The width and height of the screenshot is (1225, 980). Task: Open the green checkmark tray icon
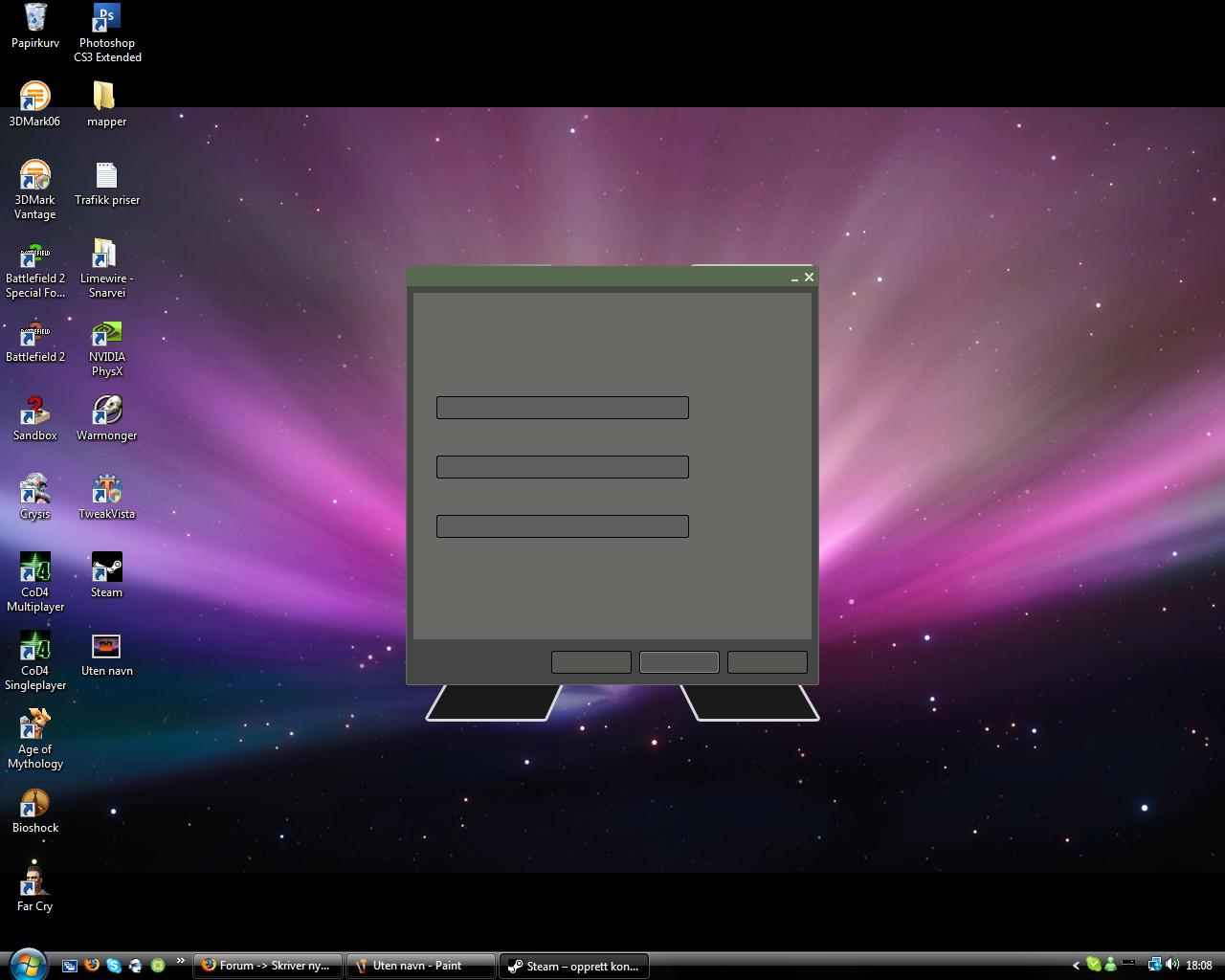point(1094,965)
